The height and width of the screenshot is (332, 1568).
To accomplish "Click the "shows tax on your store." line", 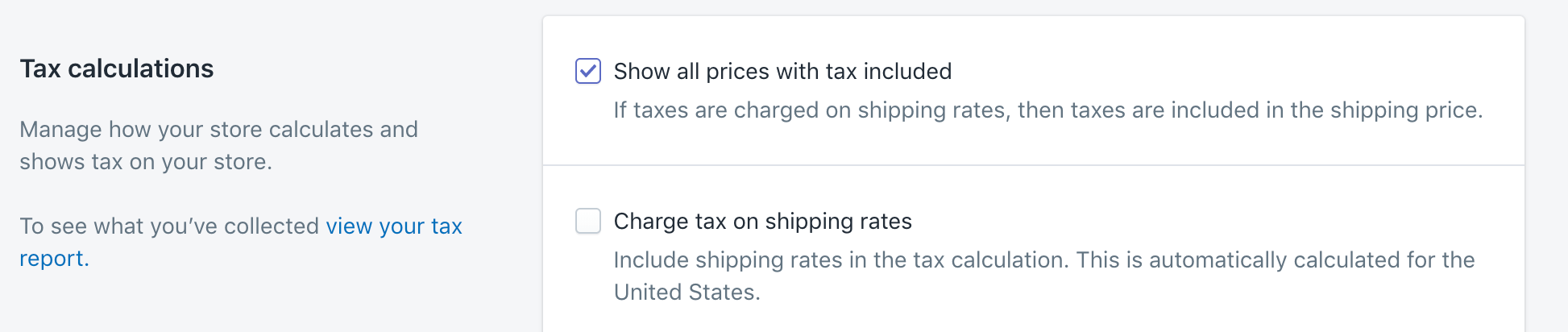I will point(146,162).
